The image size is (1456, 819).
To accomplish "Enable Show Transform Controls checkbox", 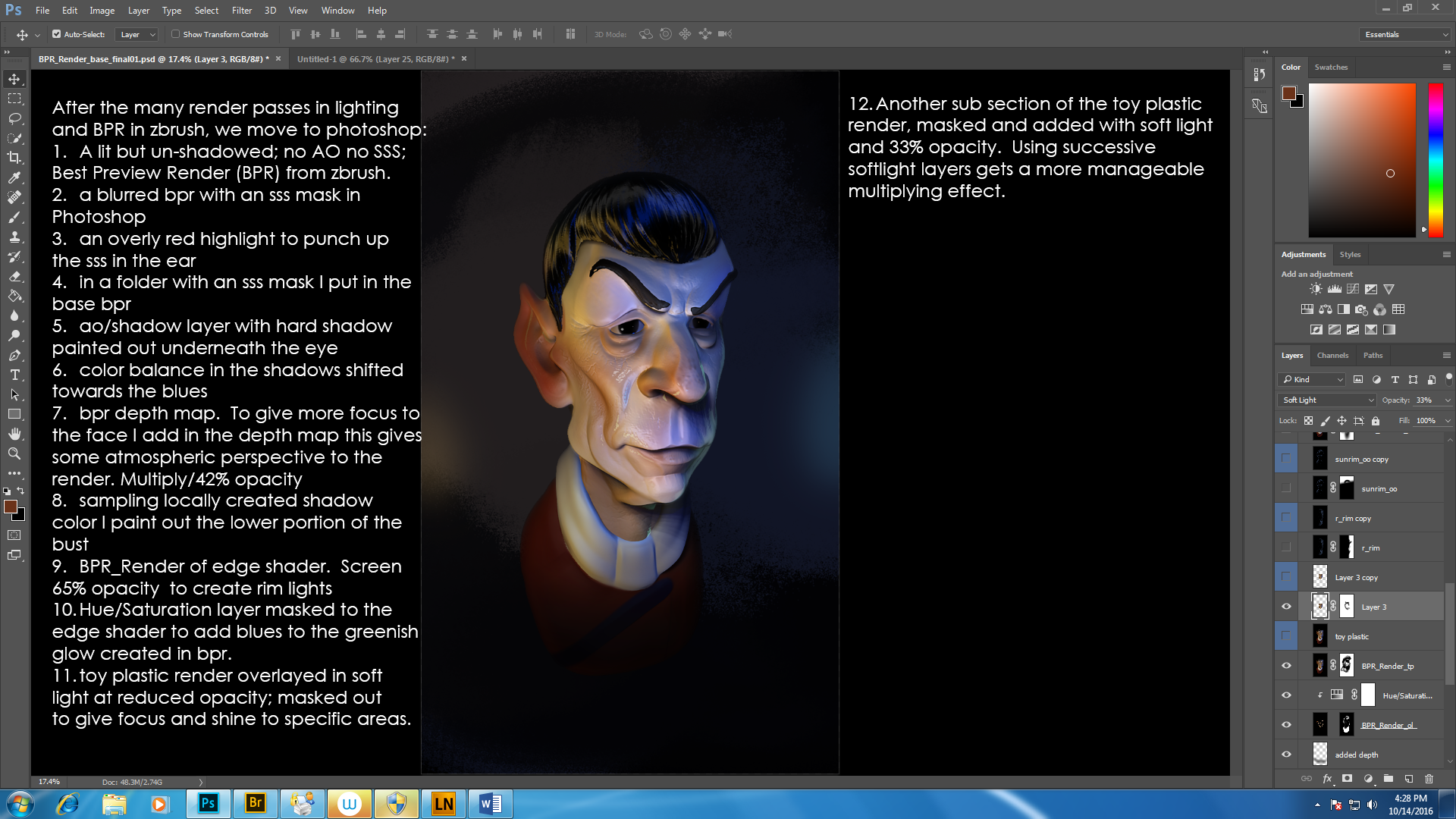I will tap(175, 34).
